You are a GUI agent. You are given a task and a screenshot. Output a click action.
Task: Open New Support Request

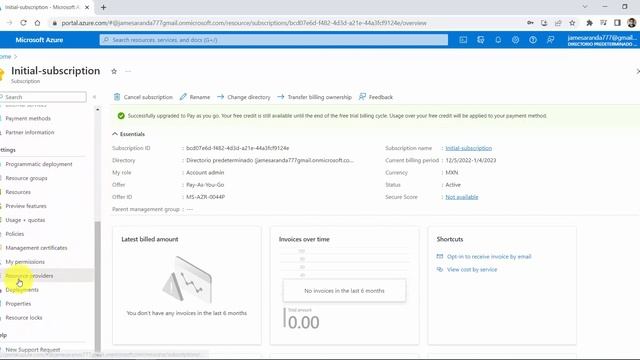[x=33, y=350]
